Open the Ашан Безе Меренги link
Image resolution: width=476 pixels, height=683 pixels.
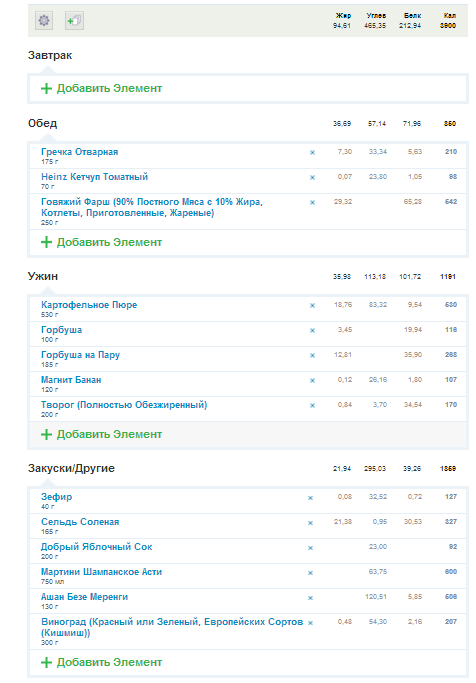click(x=84, y=597)
